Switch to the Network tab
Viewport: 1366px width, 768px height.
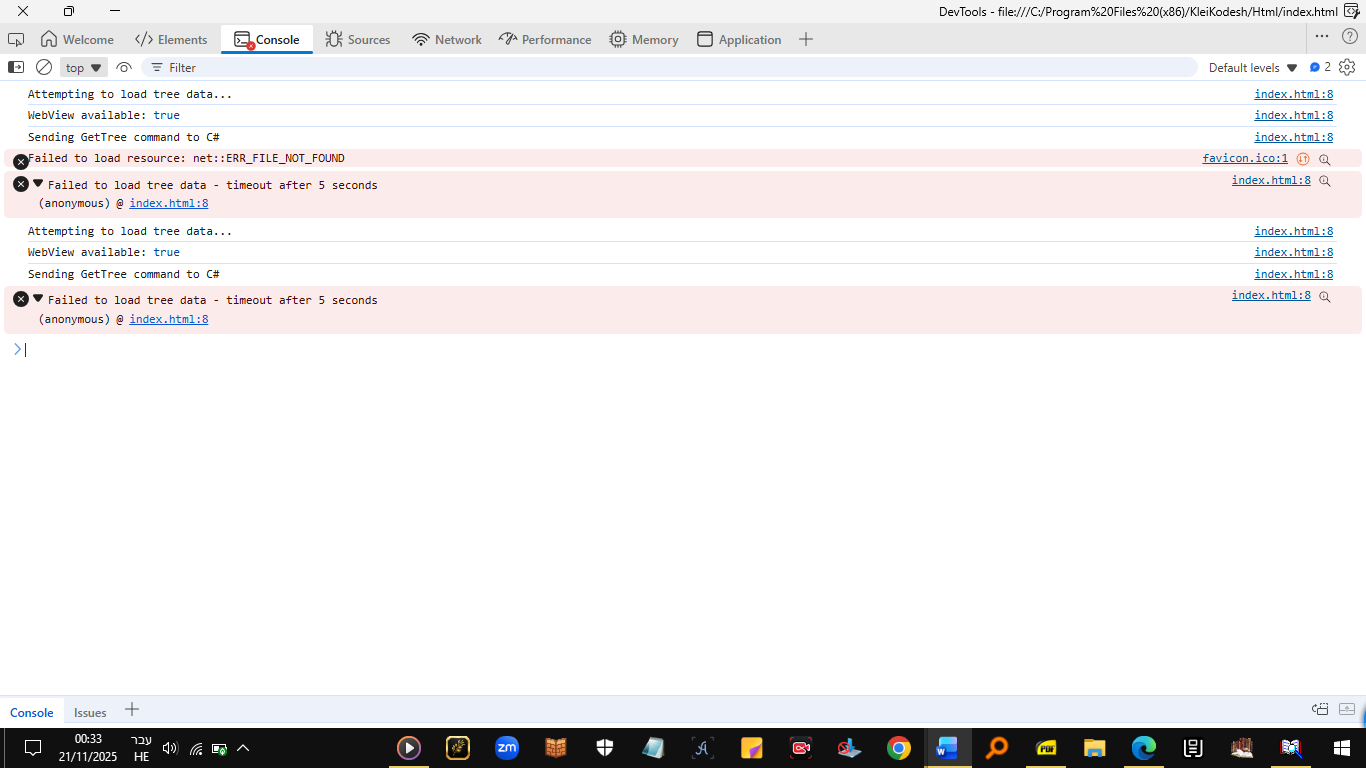tap(447, 39)
